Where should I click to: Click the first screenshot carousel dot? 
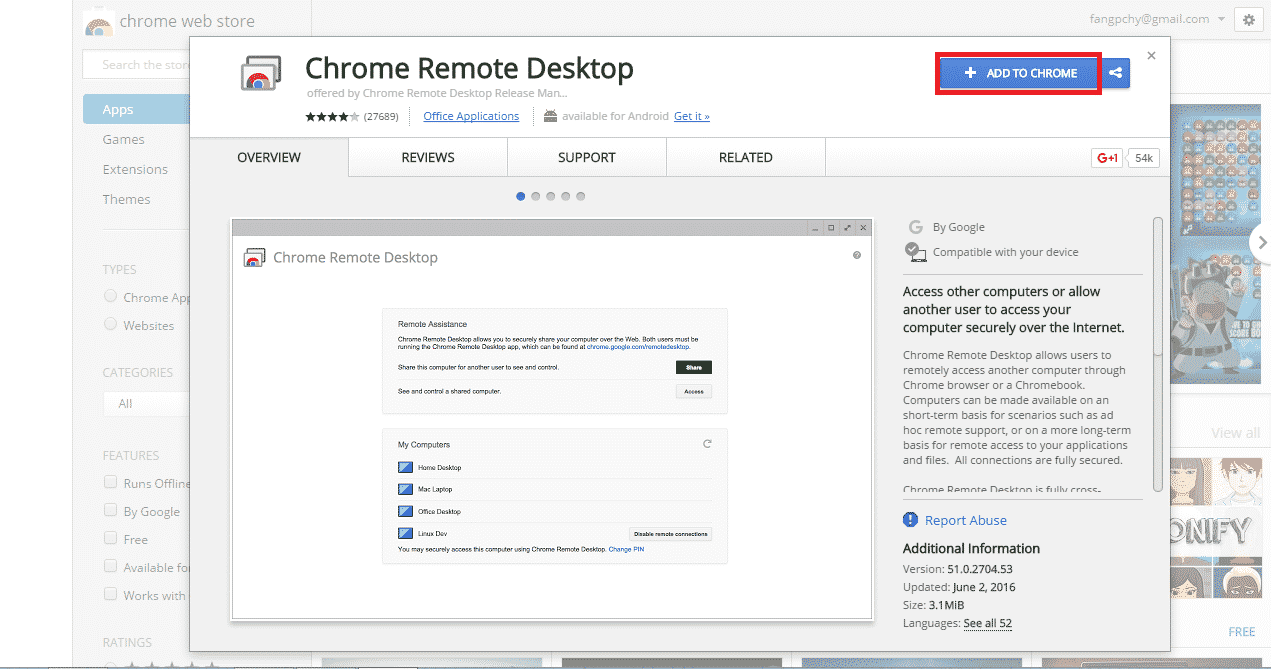(521, 196)
